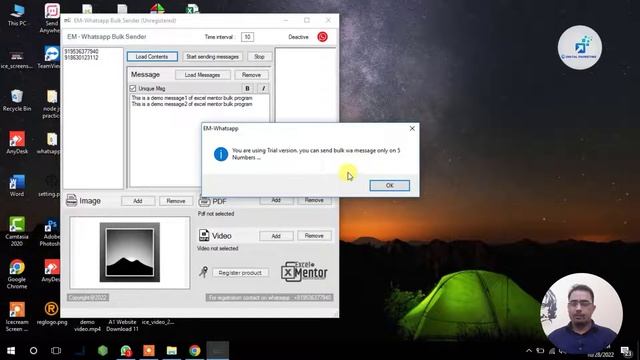Click the Time interval input field

(247, 37)
